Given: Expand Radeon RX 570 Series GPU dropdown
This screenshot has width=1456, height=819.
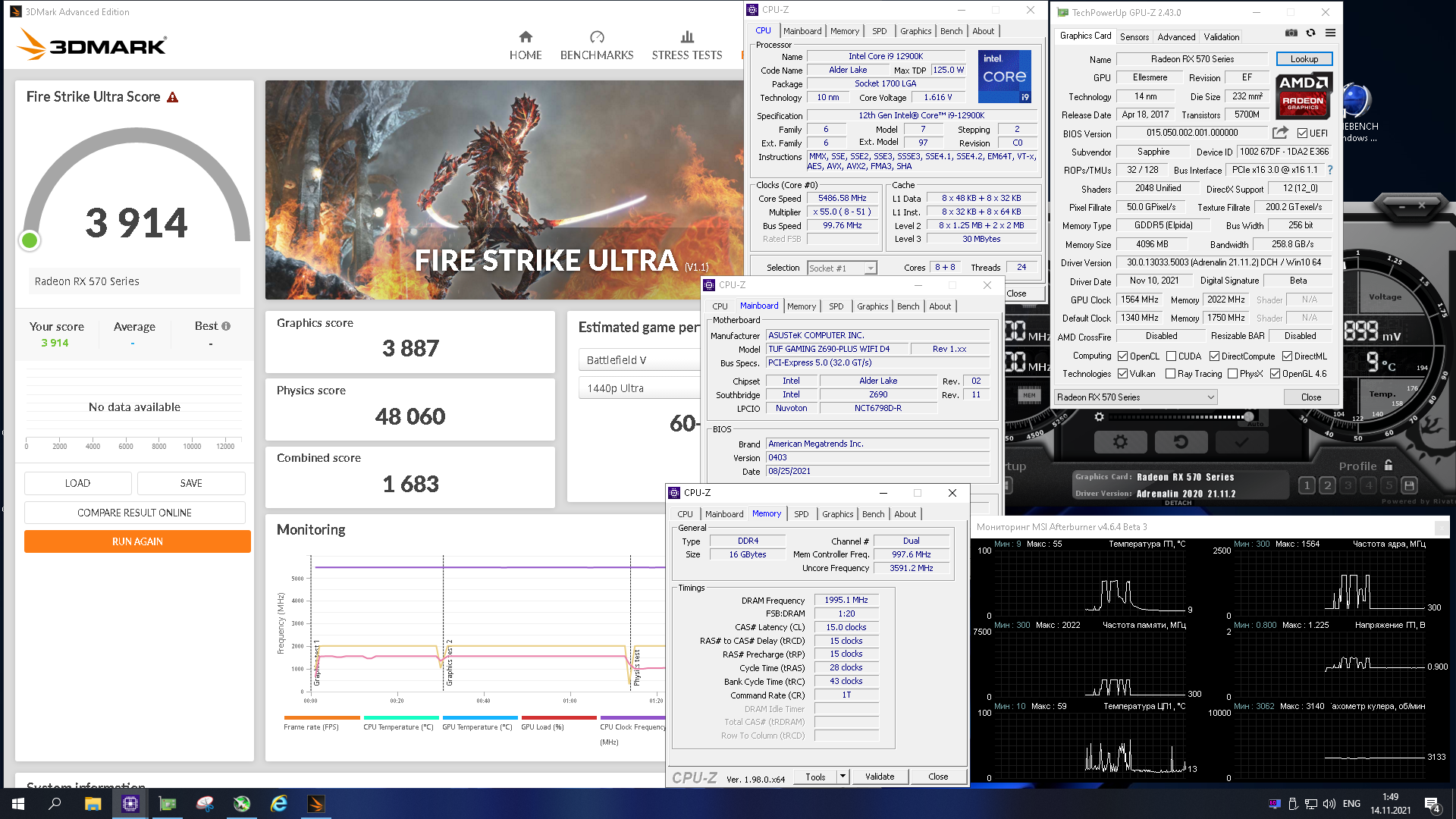Looking at the screenshot, I should 1210,397.
